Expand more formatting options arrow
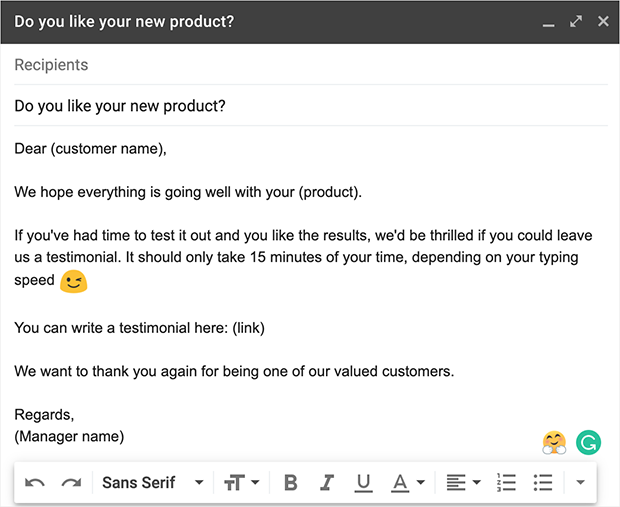Image resolution: width=620 pixels, height=507 pixels. click(579, 483)
